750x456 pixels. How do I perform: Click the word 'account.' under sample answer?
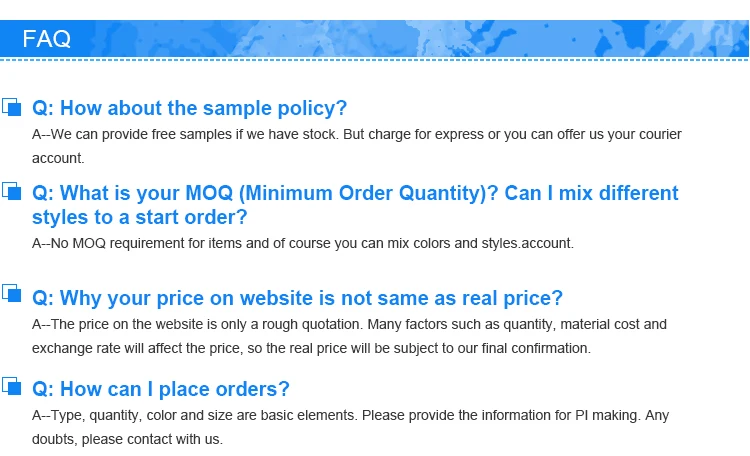(58, 158)
